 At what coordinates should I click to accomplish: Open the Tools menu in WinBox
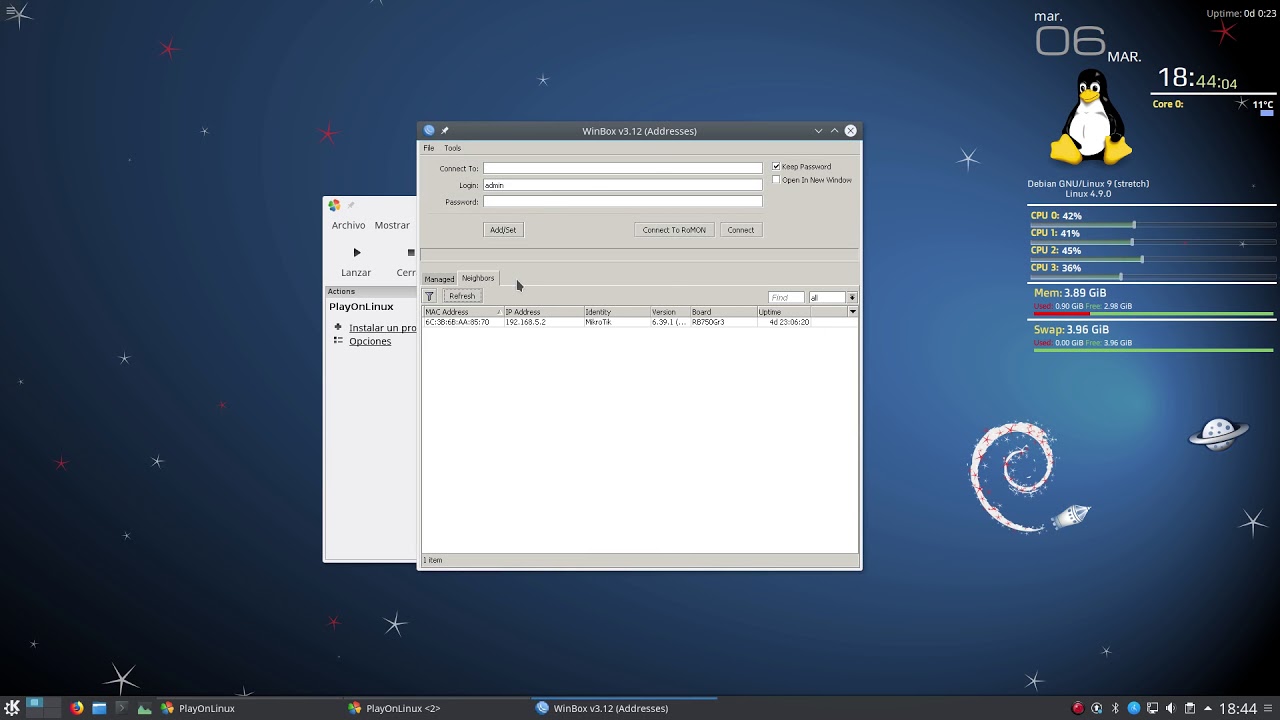(452, 148)
